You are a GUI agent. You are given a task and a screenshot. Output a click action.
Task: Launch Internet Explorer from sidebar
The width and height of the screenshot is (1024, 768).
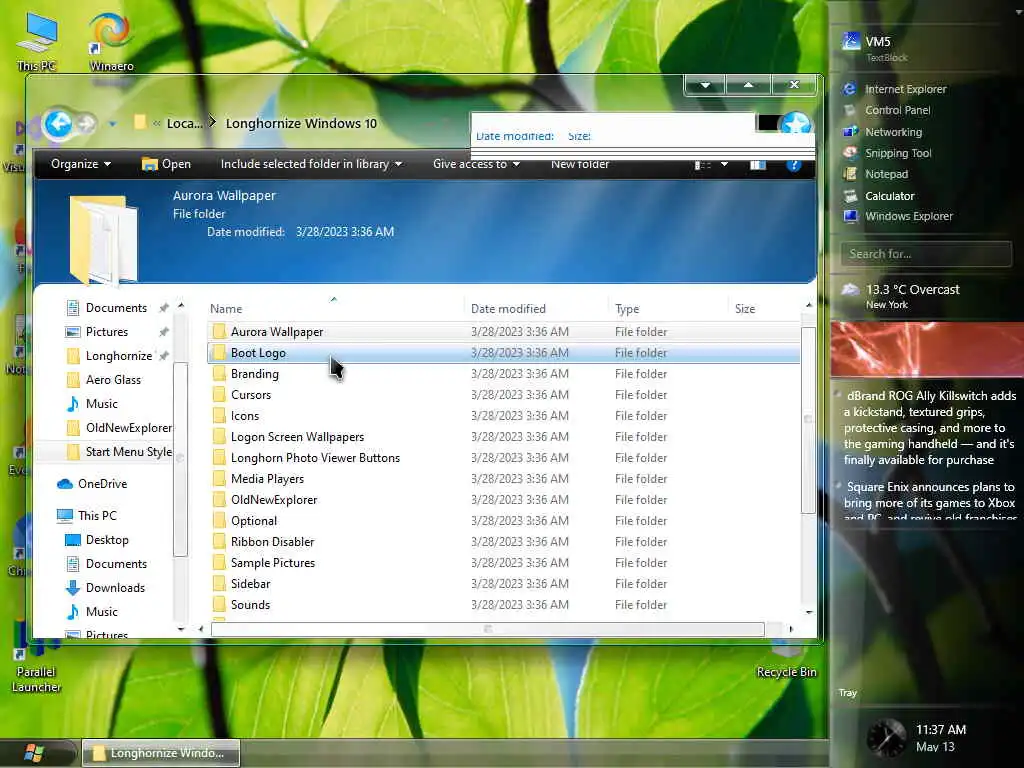click(x=895, y=89)
